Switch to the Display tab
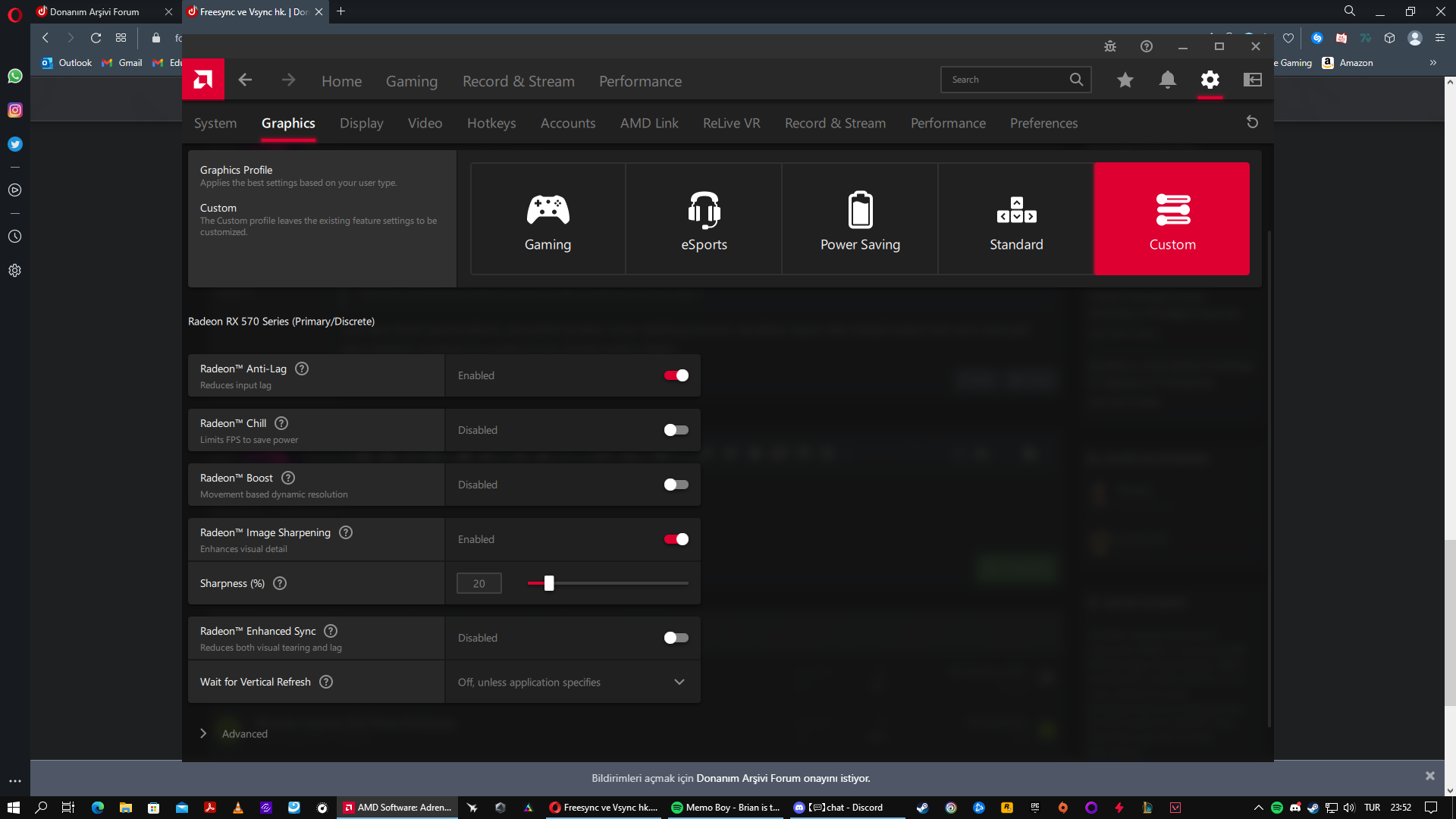 coord(361,123)
